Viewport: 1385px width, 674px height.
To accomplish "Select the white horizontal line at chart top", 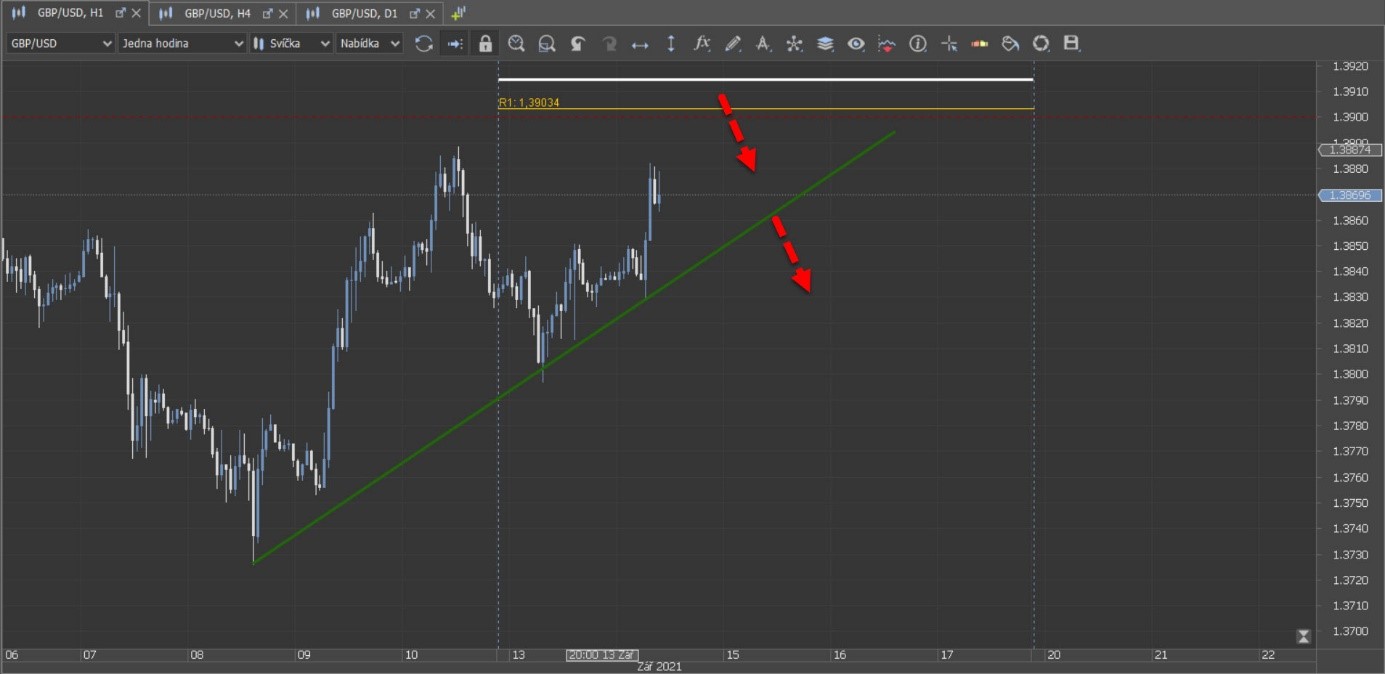I will tap(765, 79).
